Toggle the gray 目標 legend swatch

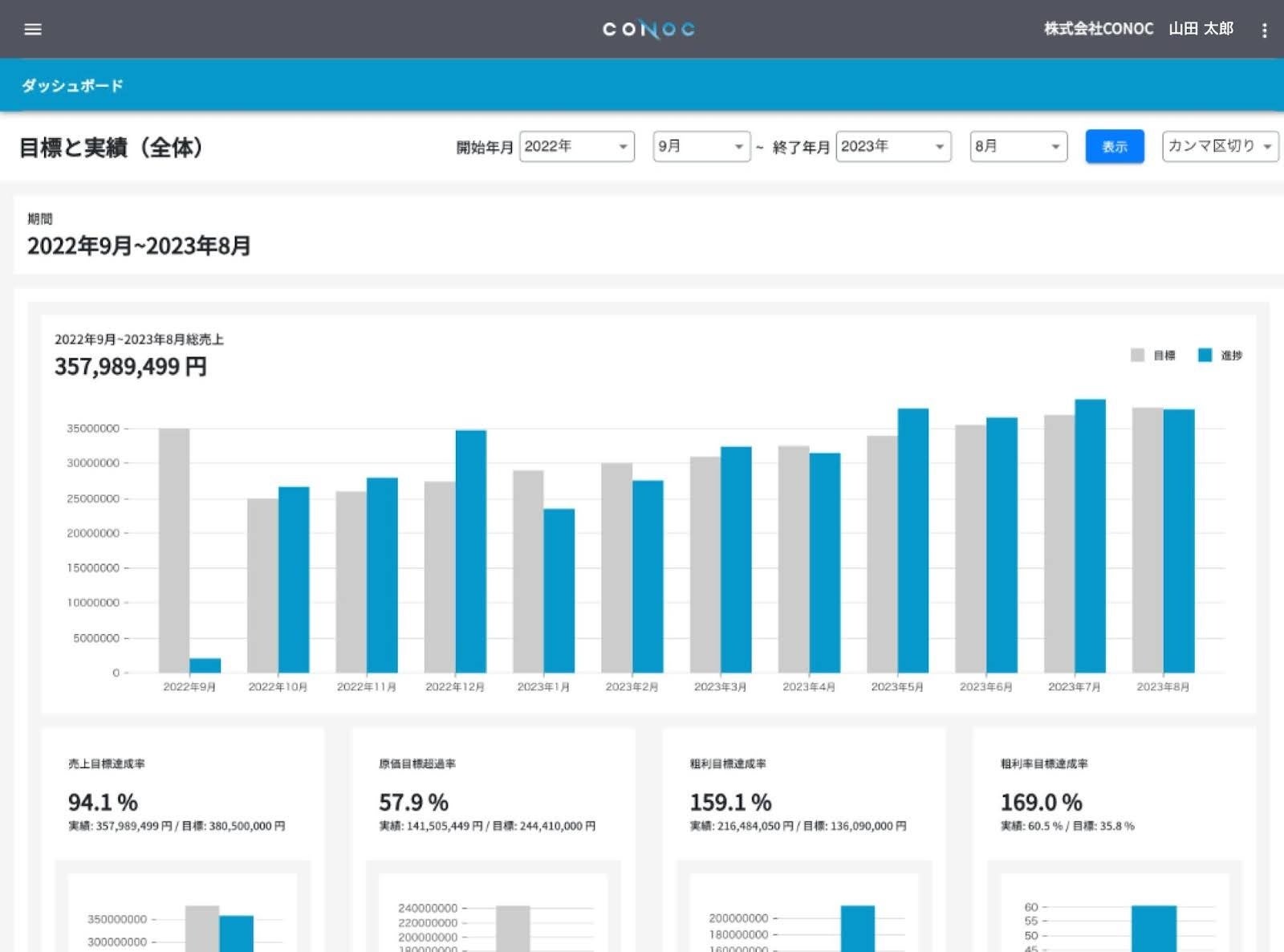pyautogui.click(x=1137, y=355)
